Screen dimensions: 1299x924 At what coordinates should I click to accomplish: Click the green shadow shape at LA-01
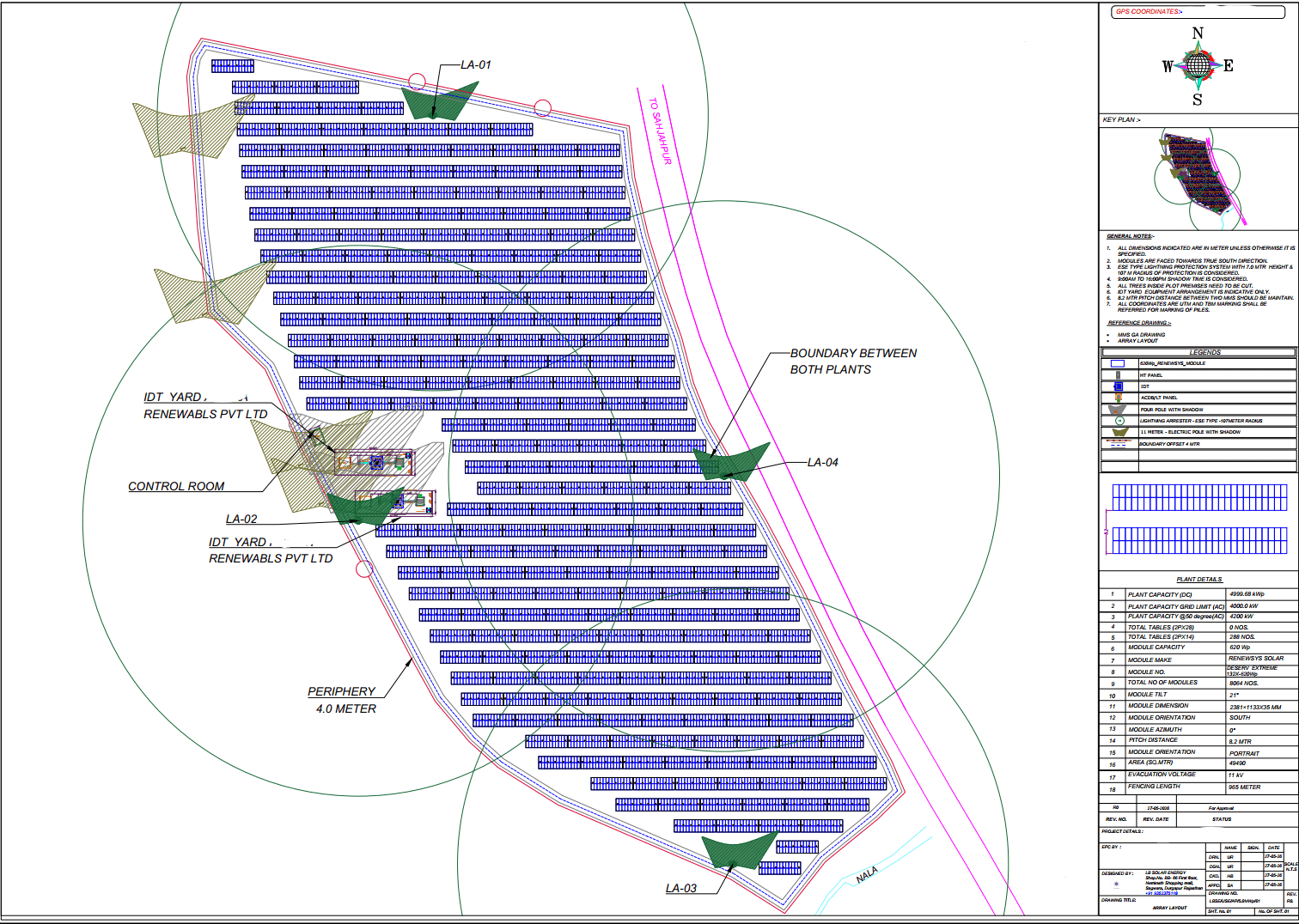438,101
